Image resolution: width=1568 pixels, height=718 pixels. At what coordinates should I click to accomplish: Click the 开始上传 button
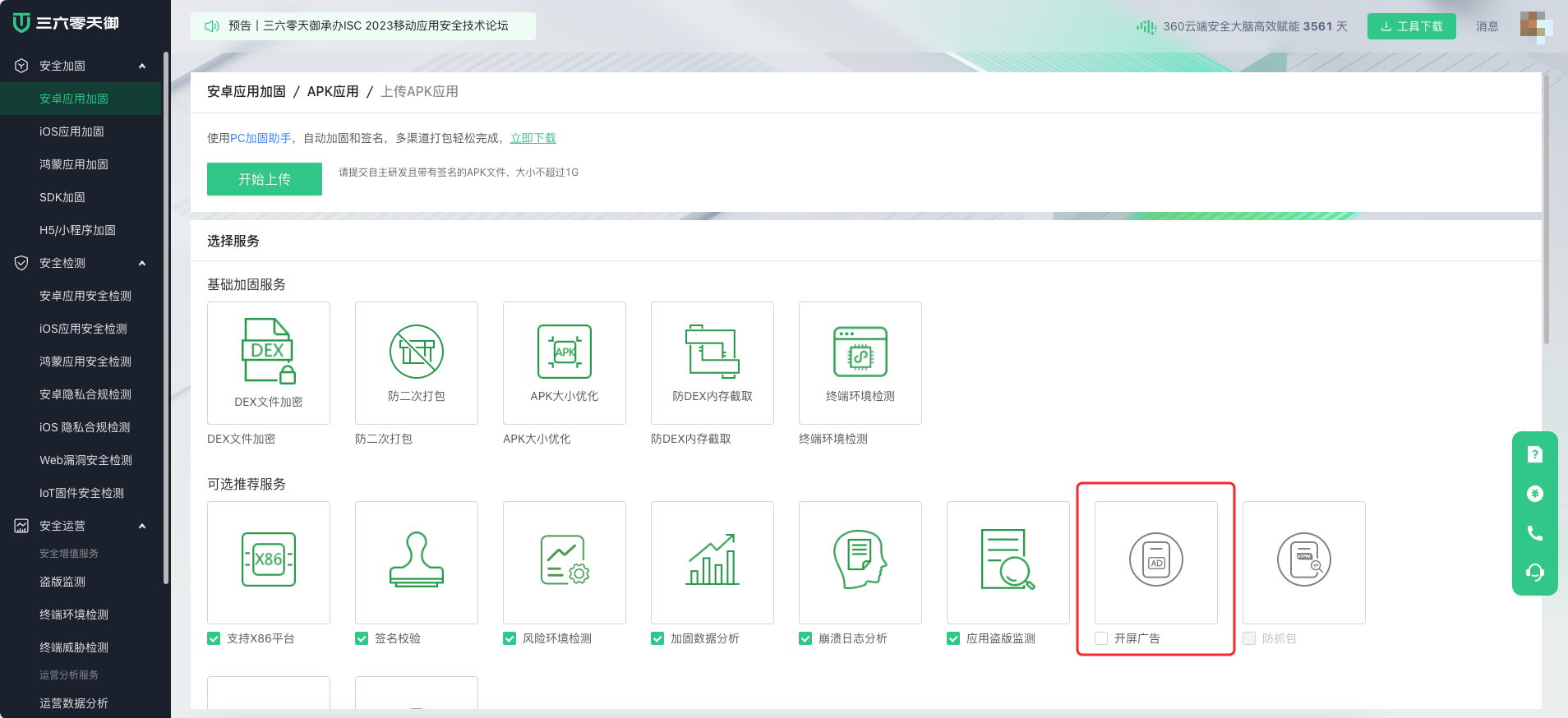pos(264,179)
